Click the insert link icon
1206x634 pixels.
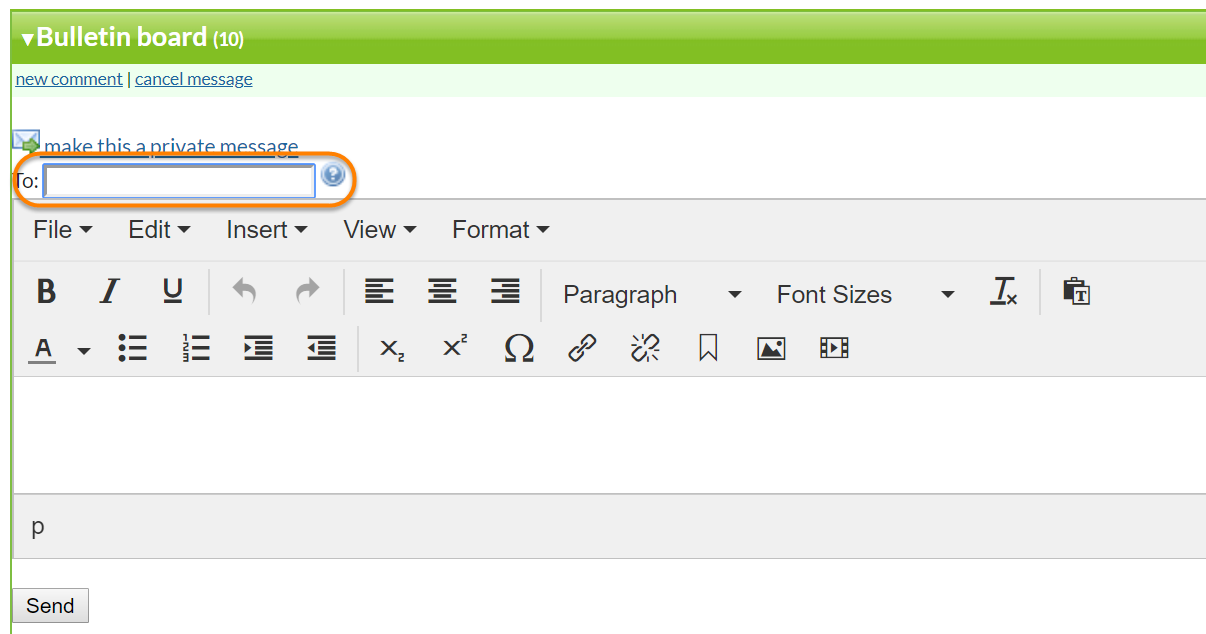pyautogui.click(x=582, y=348)
